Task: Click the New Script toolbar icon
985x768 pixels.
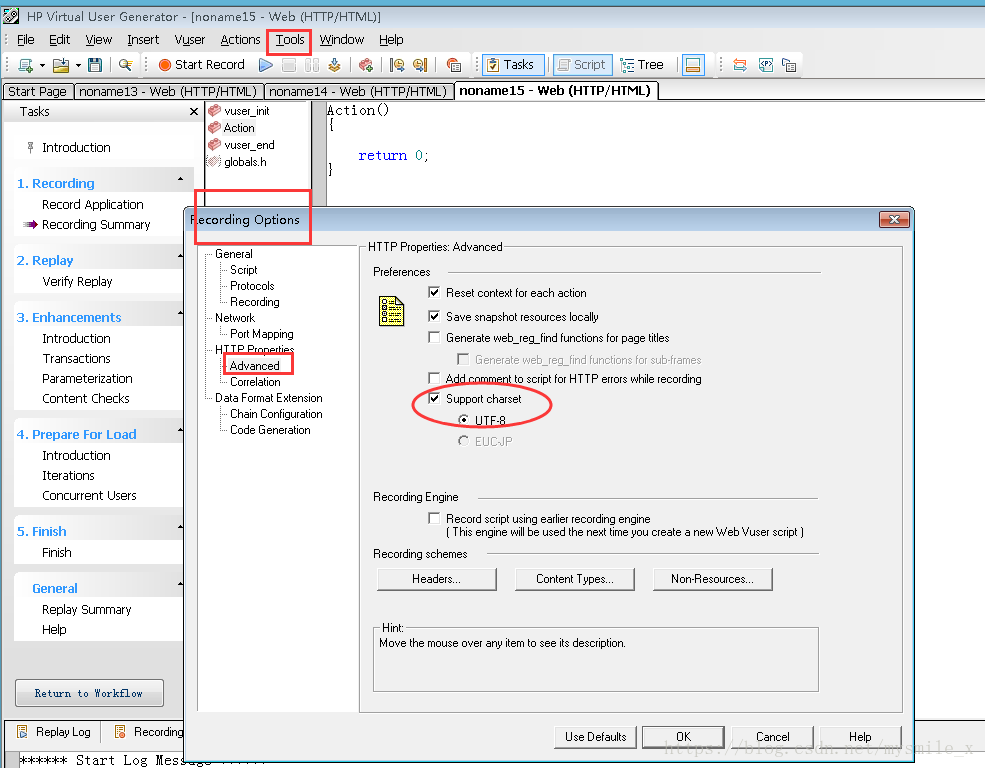Action: coord(25,65)
